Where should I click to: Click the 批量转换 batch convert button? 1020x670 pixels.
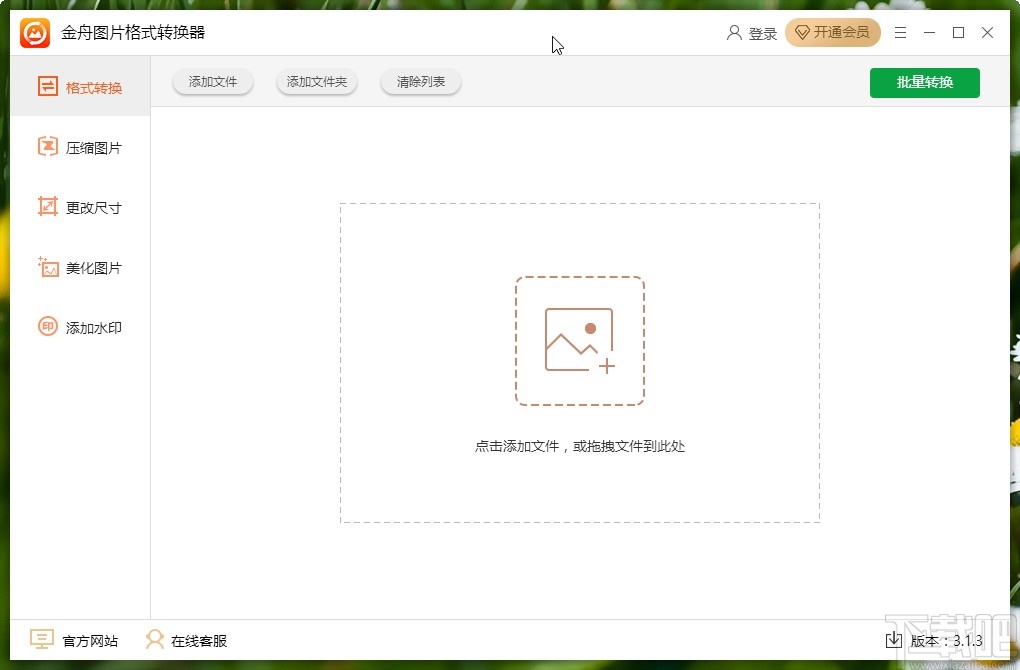tap(924, 83)
